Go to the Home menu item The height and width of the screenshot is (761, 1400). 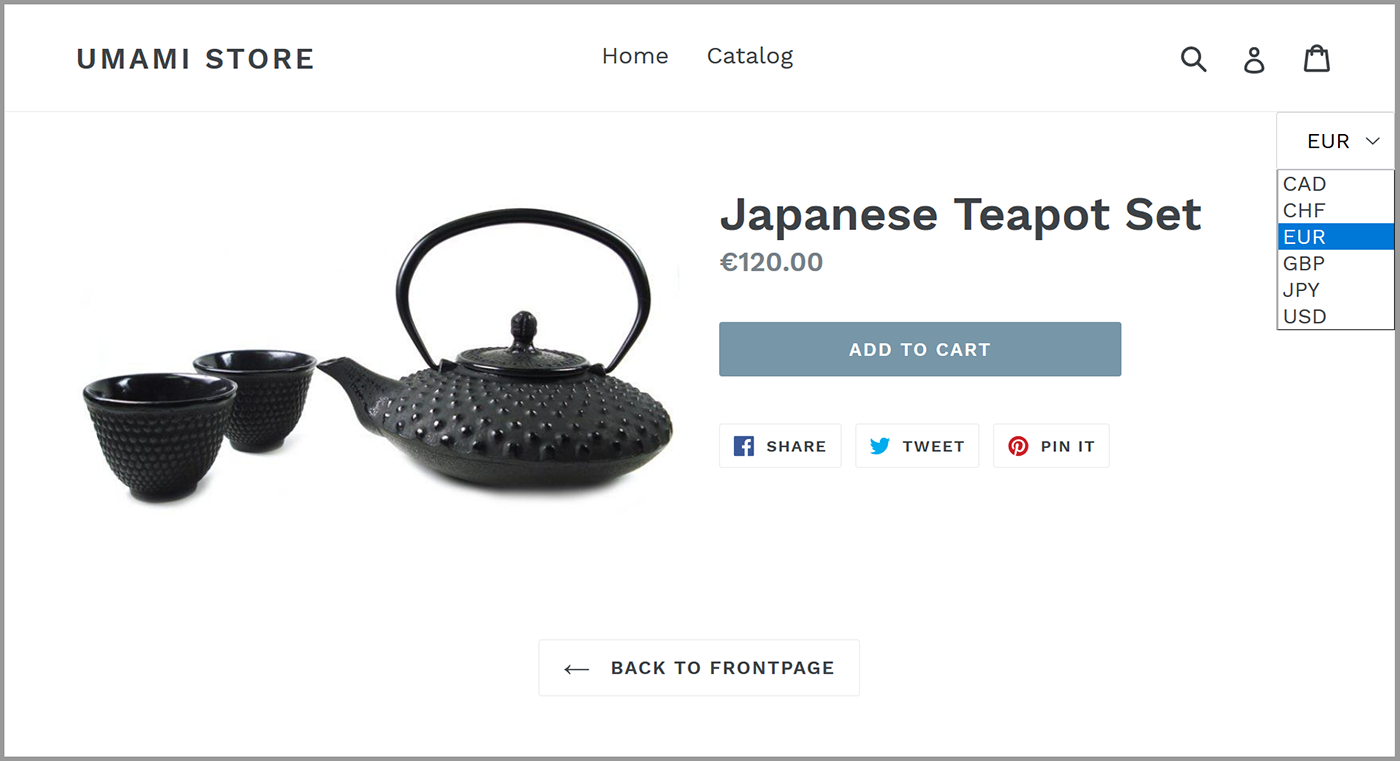tap(635, 57)
